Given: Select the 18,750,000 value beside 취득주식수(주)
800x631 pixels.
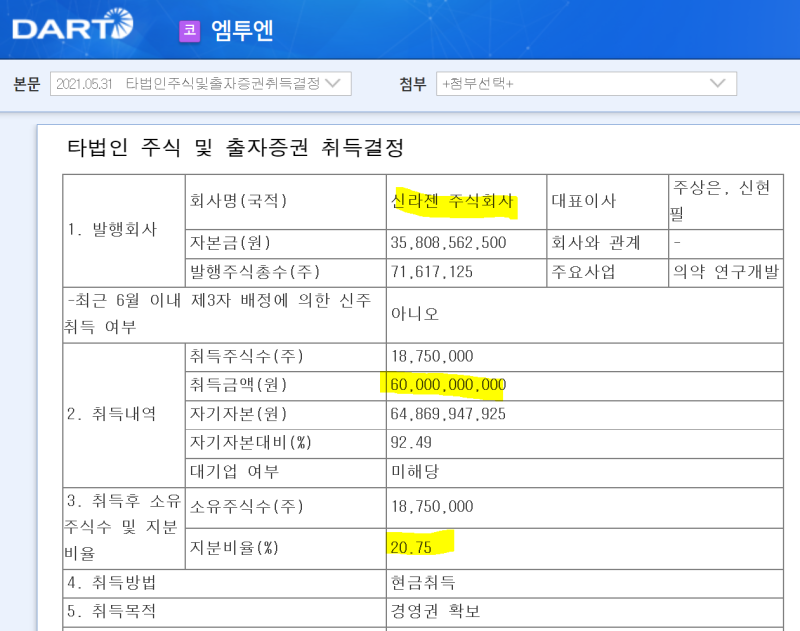Looking at the screenshot, I should click(432, 356).
